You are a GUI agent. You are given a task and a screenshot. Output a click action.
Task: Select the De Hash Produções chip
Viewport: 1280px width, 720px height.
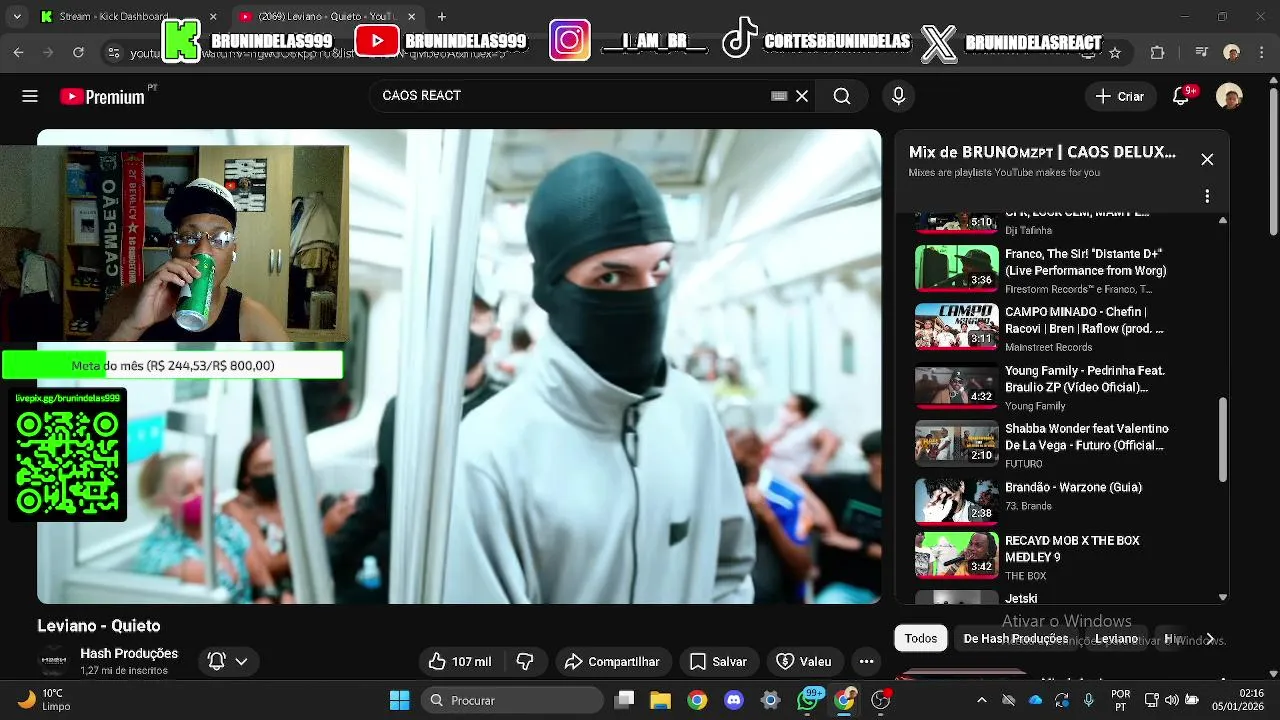(x=1015, y=638)
